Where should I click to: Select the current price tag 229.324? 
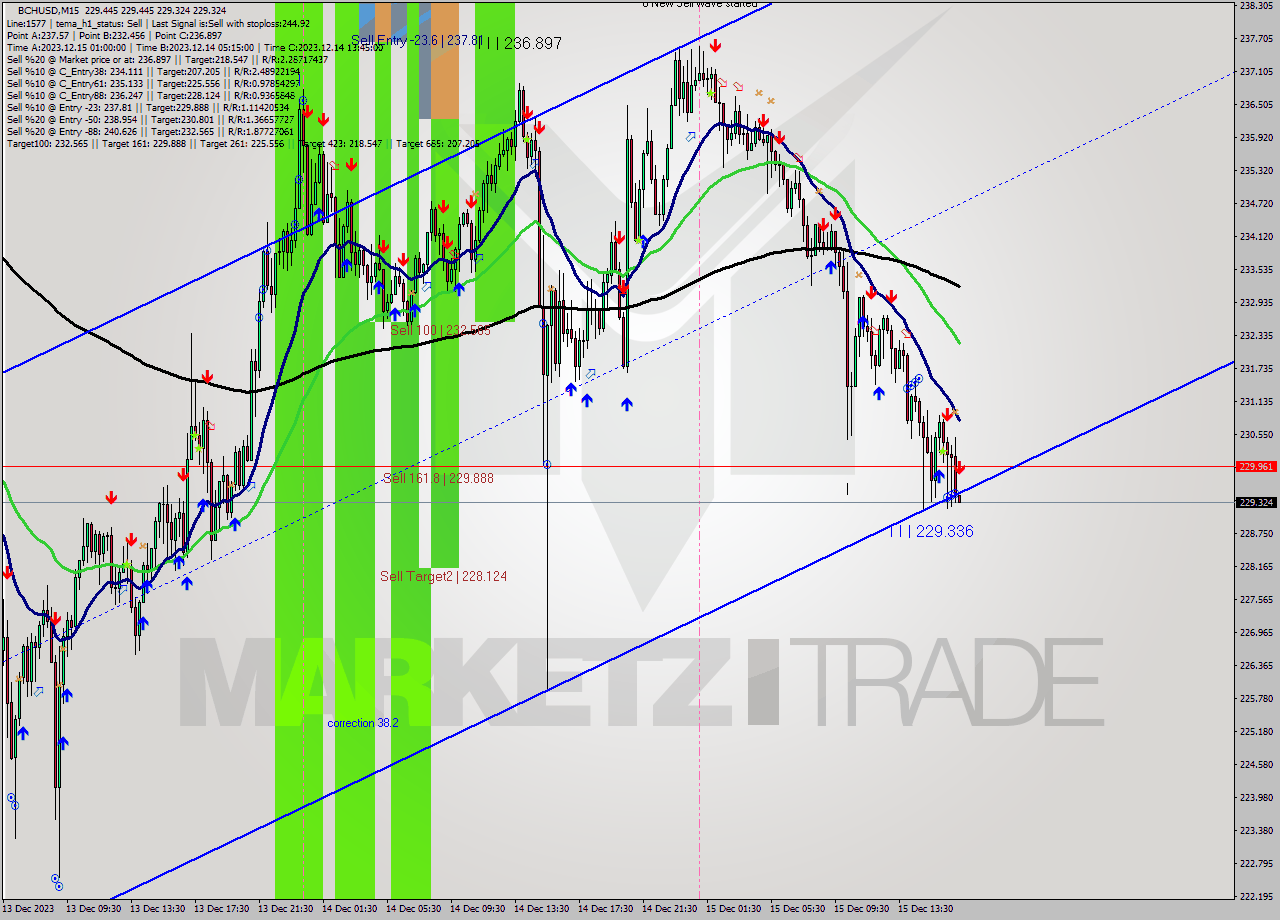[1256, 502]
